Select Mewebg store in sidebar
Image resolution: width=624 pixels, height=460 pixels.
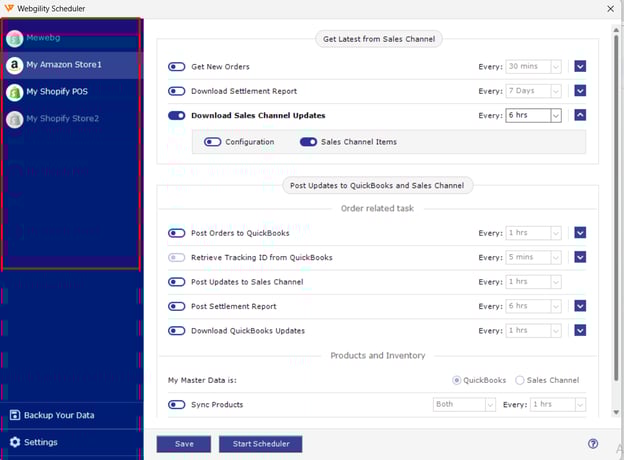(72, 39)
